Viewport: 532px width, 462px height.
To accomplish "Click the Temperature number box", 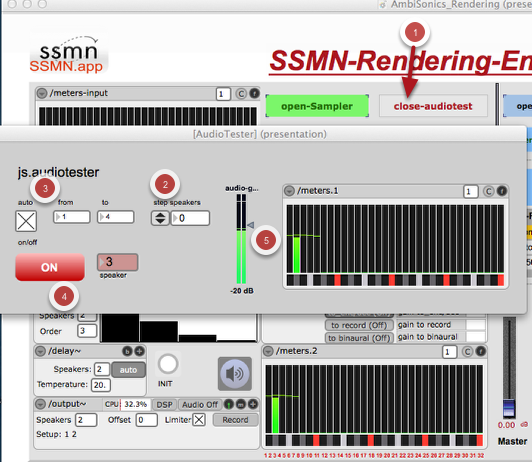I will point(101,385).
